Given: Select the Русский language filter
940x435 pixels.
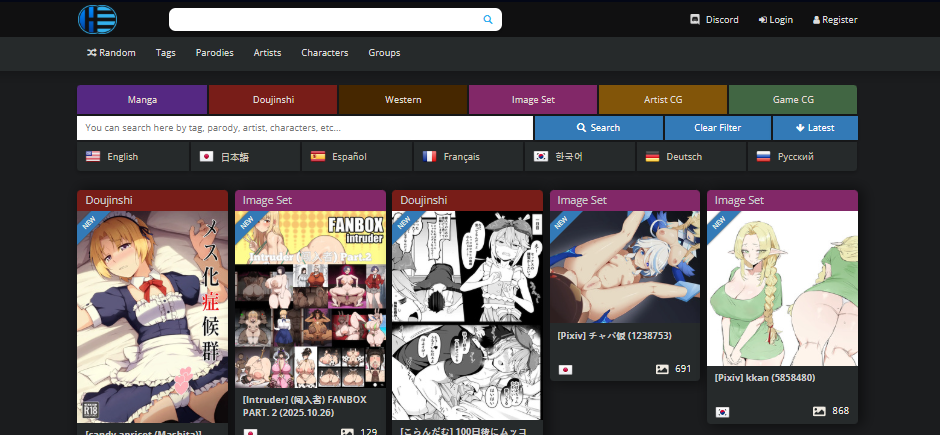Looking at the screenshot, I should [x=802, y=156].
